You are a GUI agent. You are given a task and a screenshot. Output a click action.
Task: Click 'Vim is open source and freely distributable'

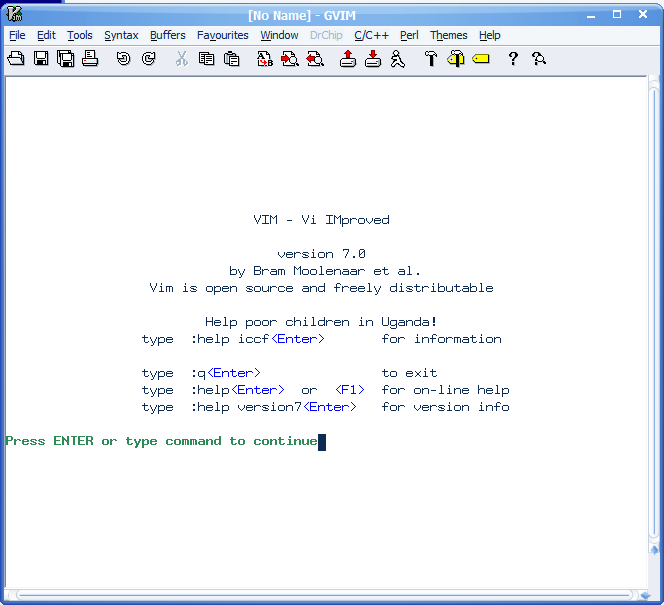321,288
